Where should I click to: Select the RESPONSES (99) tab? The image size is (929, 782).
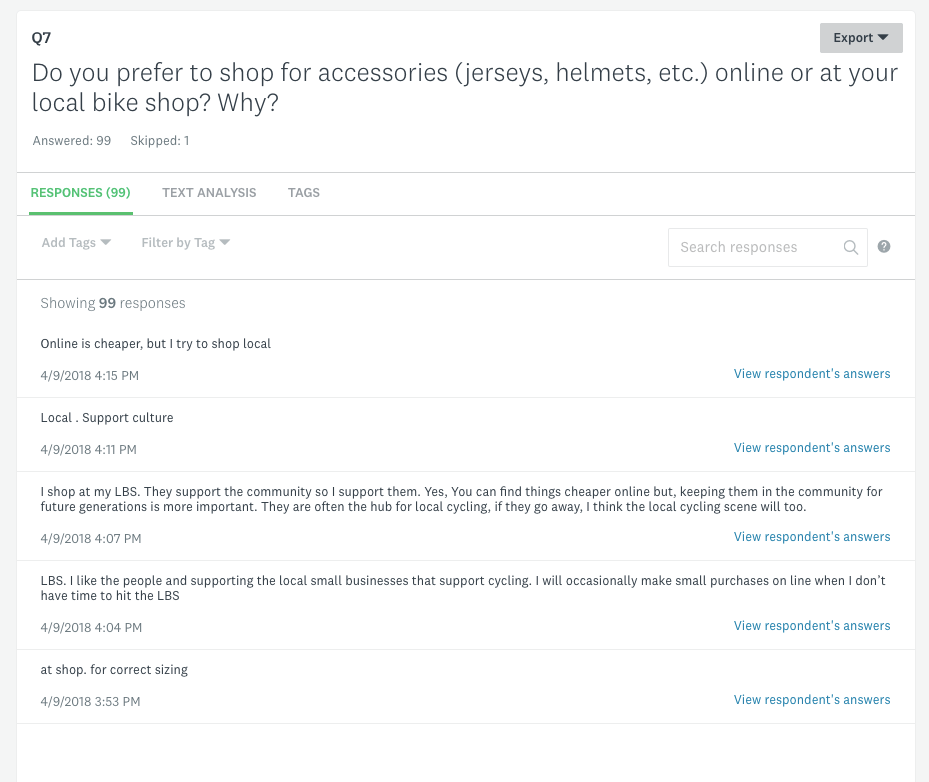pos(80,192)
